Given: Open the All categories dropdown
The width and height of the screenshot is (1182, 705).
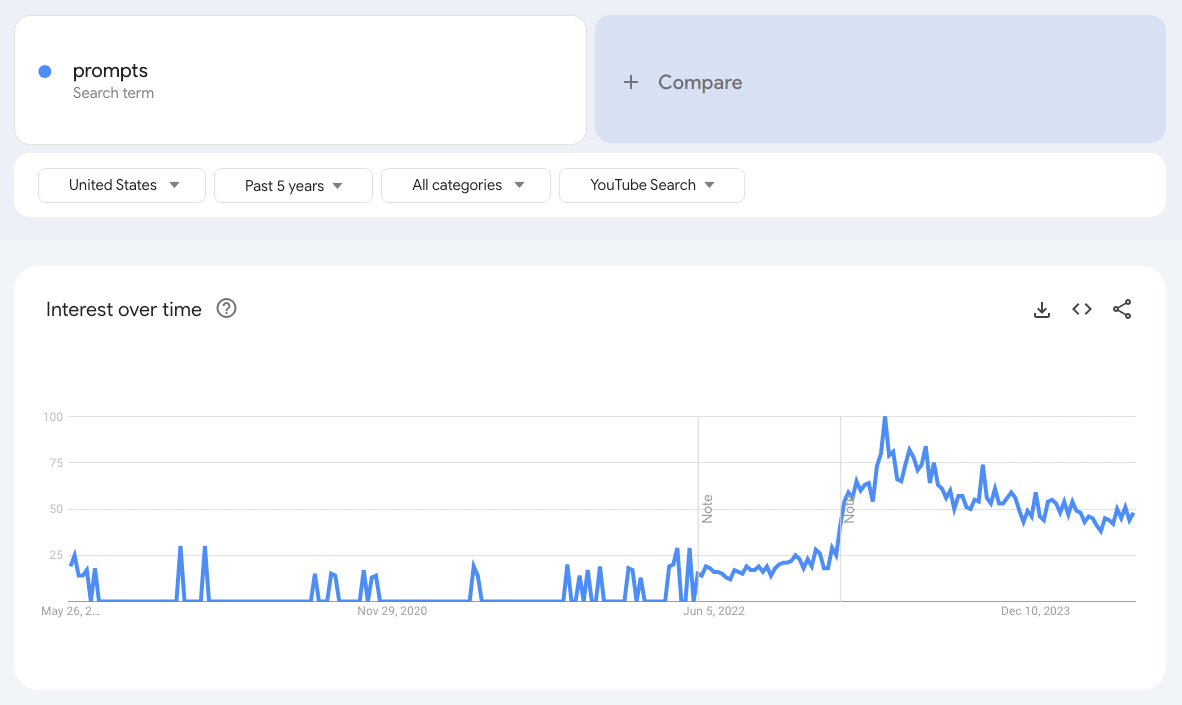Looking at the screenshot, I should [466, 185].
